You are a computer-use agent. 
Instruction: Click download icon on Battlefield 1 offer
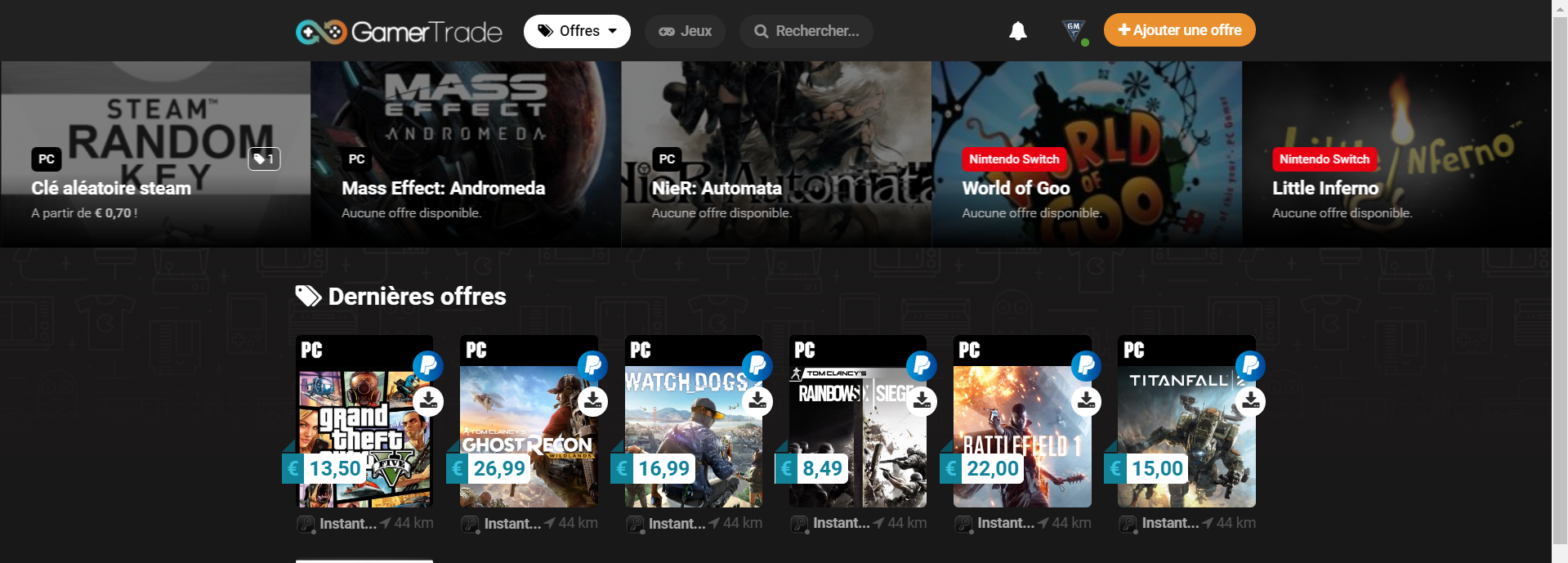point(1087,401)
